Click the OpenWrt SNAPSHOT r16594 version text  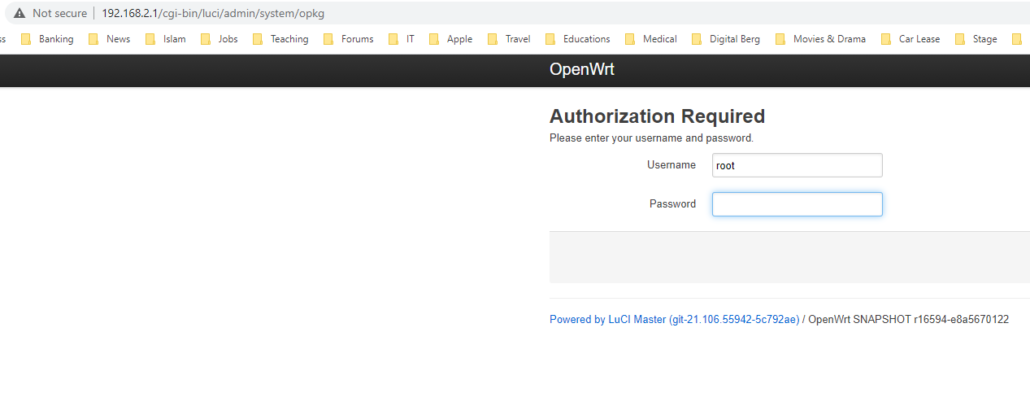click(x=908, y=319)
